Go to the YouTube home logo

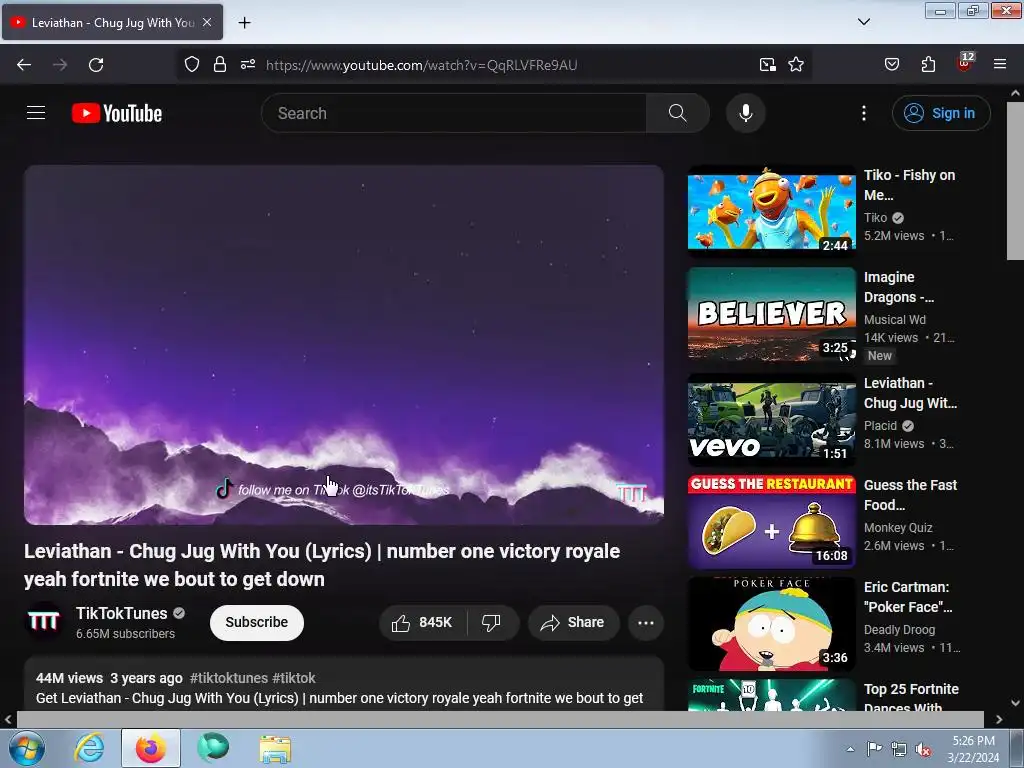[x=117, y=113]
